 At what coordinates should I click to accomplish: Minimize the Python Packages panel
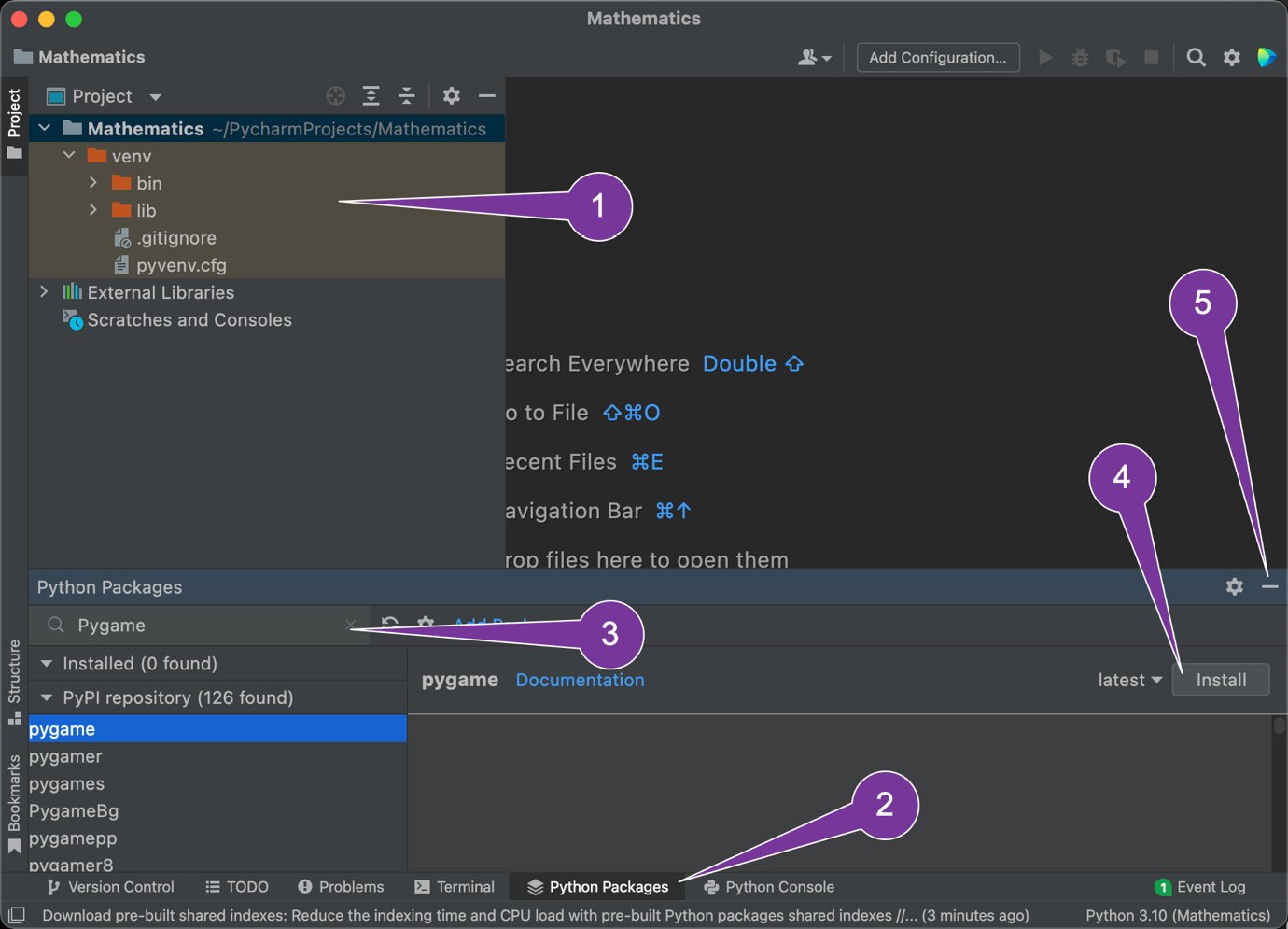(x=1270, y=586)
